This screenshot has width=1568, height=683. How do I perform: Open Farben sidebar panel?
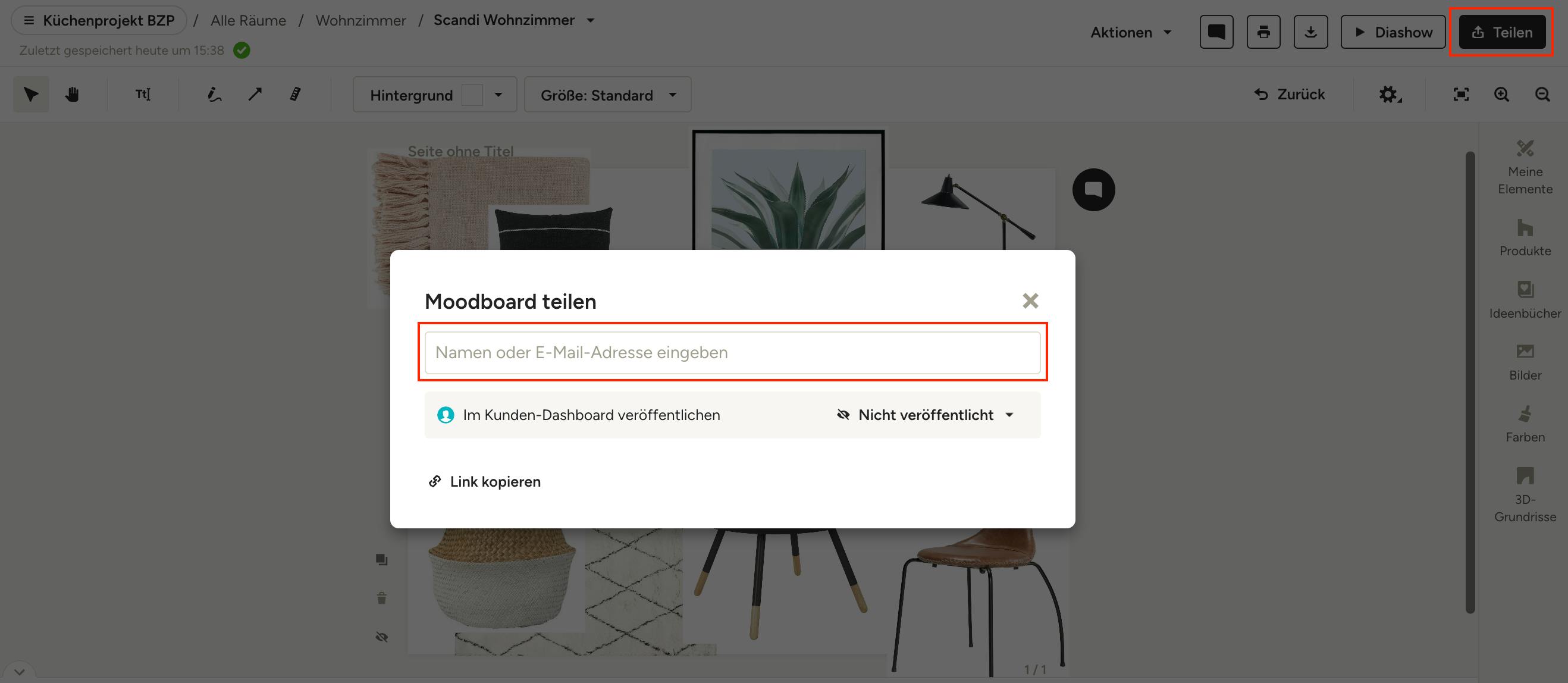(x=1525, y=424)
